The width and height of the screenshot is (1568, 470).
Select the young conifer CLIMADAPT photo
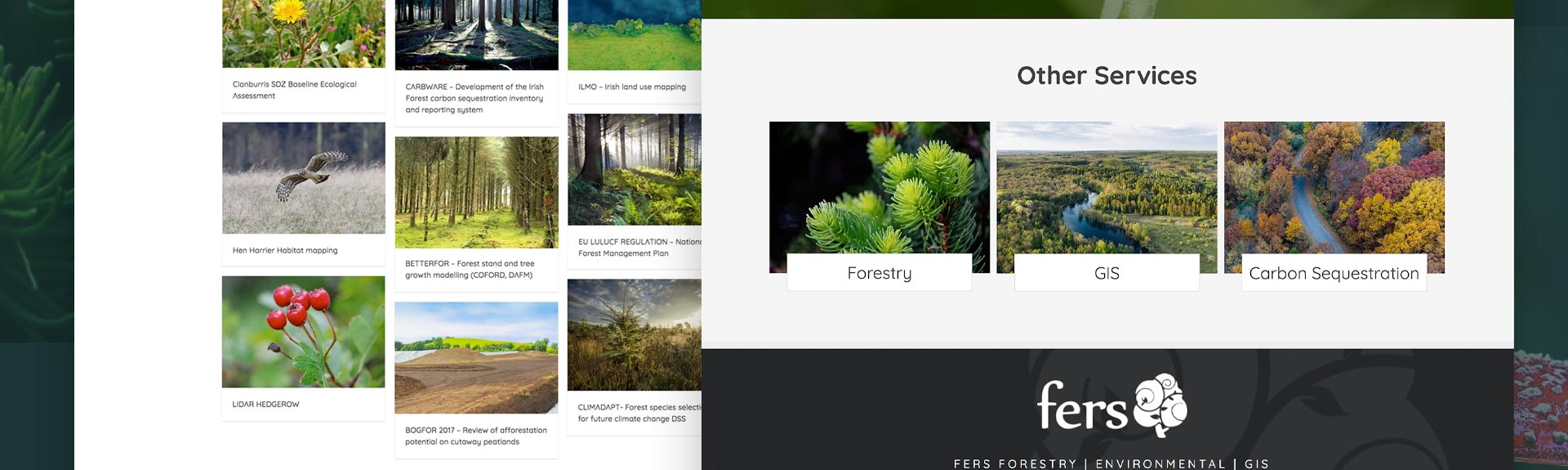click(x=635, y=335)
